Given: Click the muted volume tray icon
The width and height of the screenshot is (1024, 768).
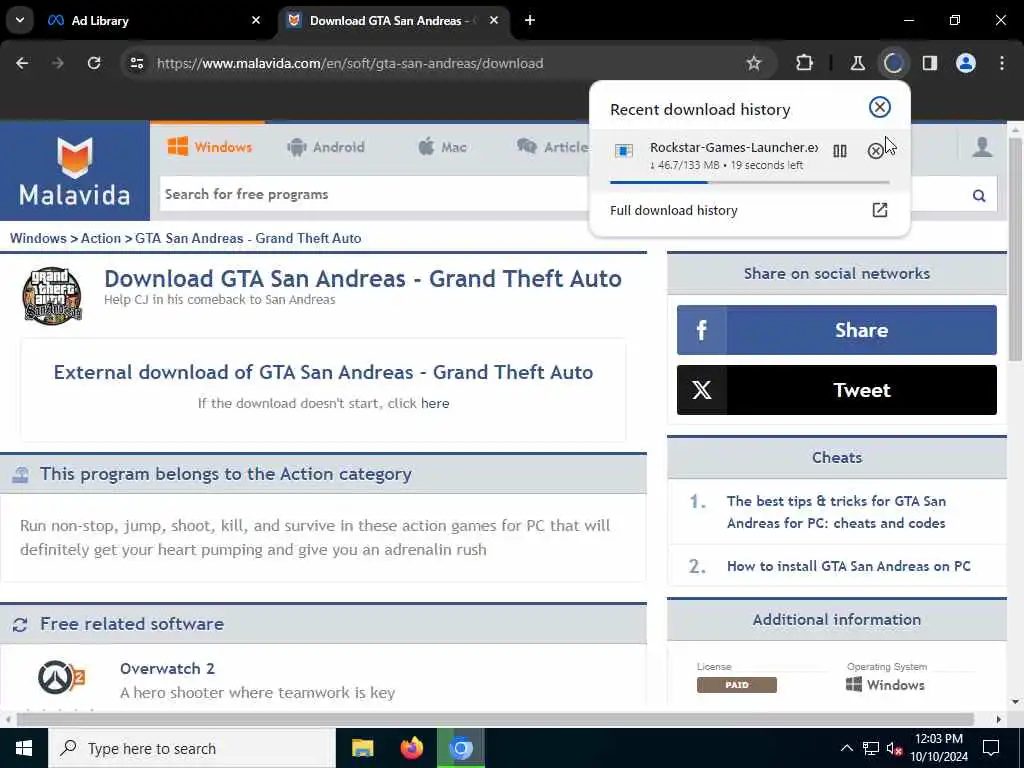Looking at the screenshot, I should pyautogui.click(x=894, y=748).
